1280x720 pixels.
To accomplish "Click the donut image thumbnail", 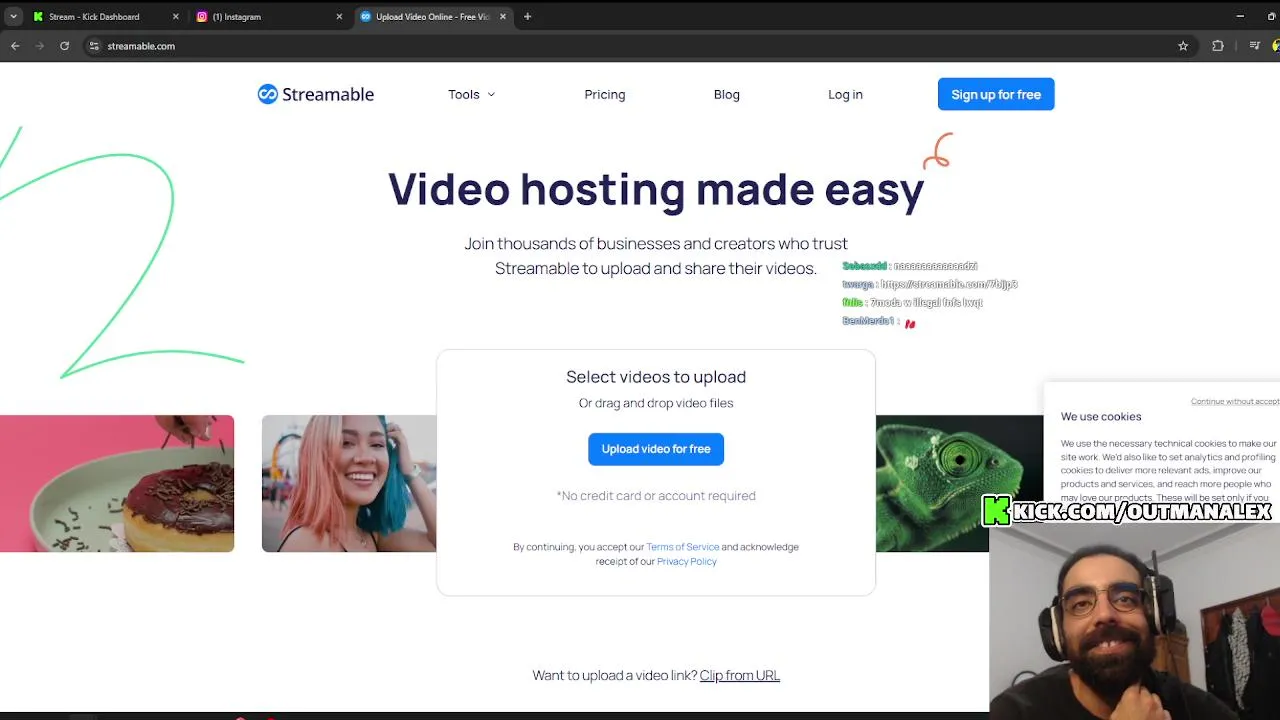I will click(x=117, y=483).
